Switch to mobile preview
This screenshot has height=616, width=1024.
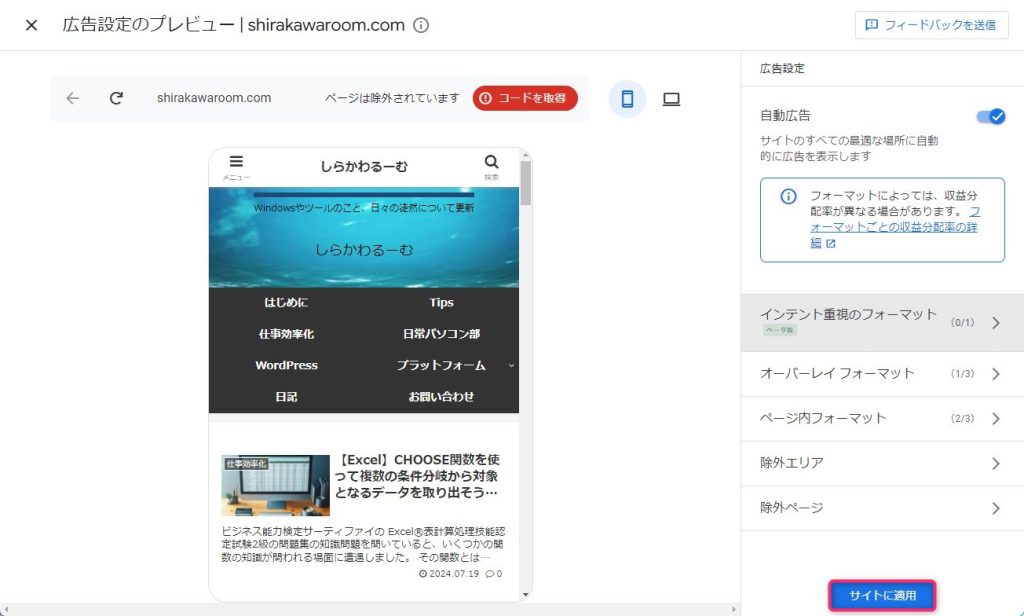click(627, 99)
